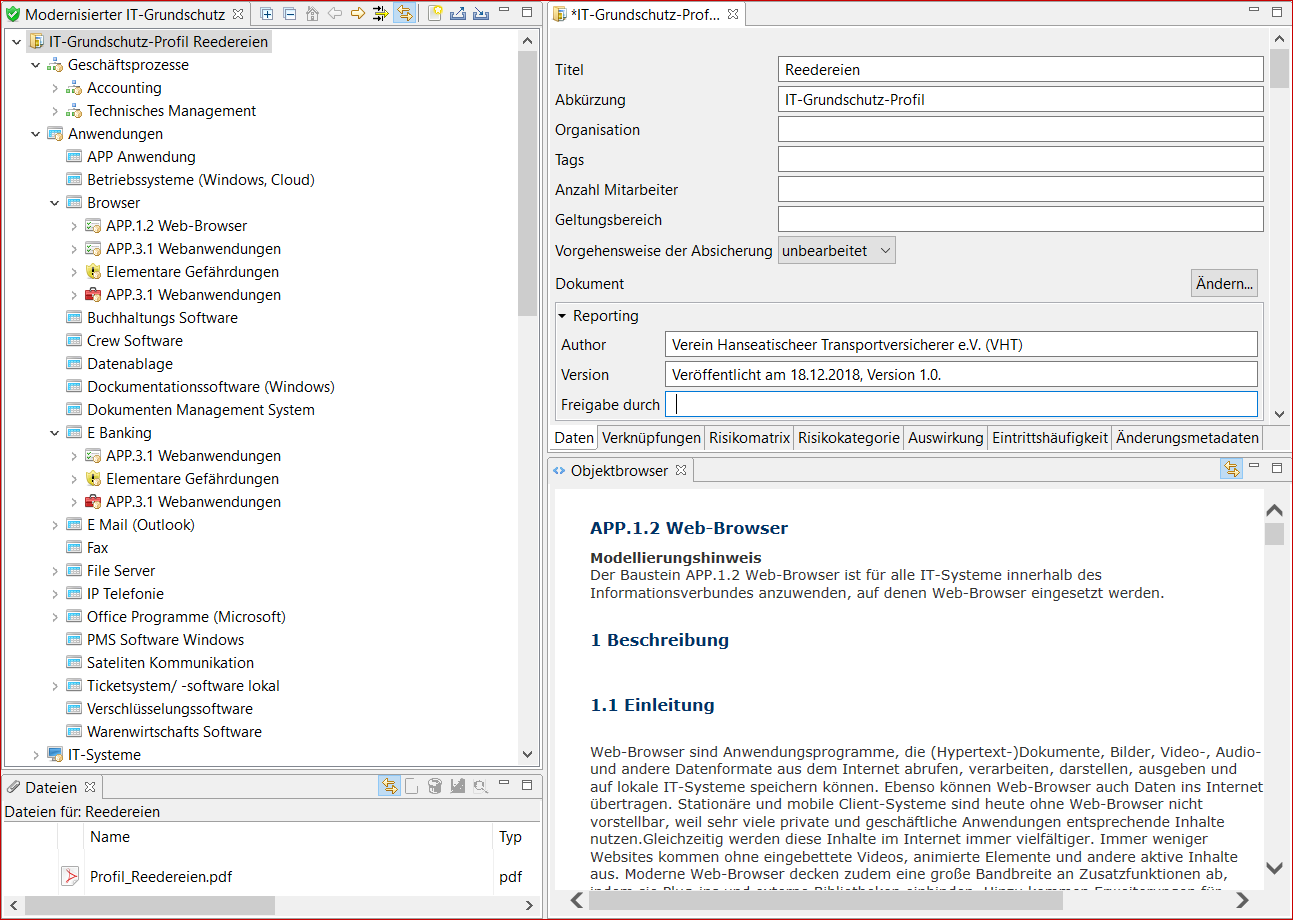The height and width of the screenshot is (920, 1293).
Task: Click into the Organisation input field
Action: pos(1021,130)
